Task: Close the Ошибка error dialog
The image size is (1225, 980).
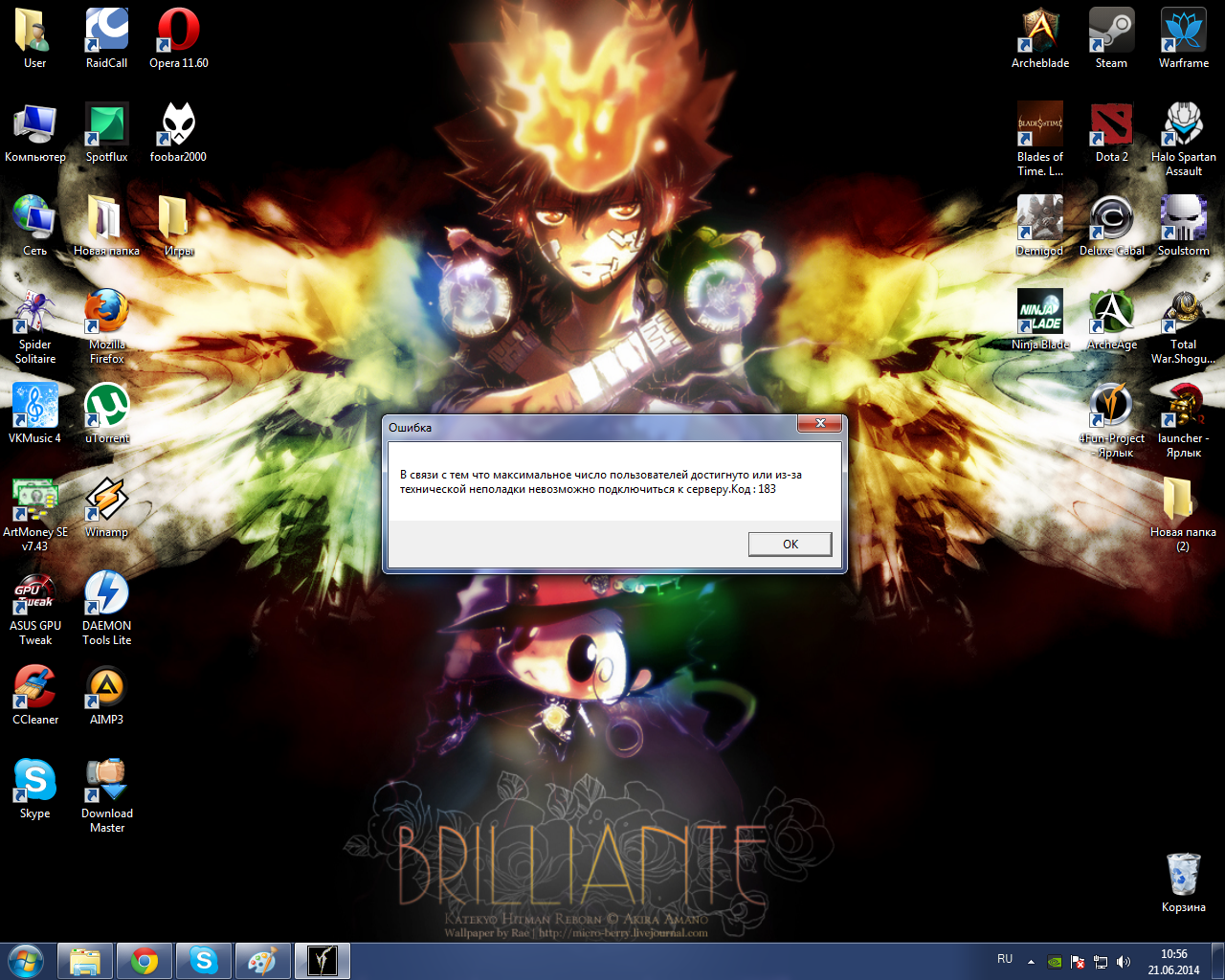Action: pos(820,424)
